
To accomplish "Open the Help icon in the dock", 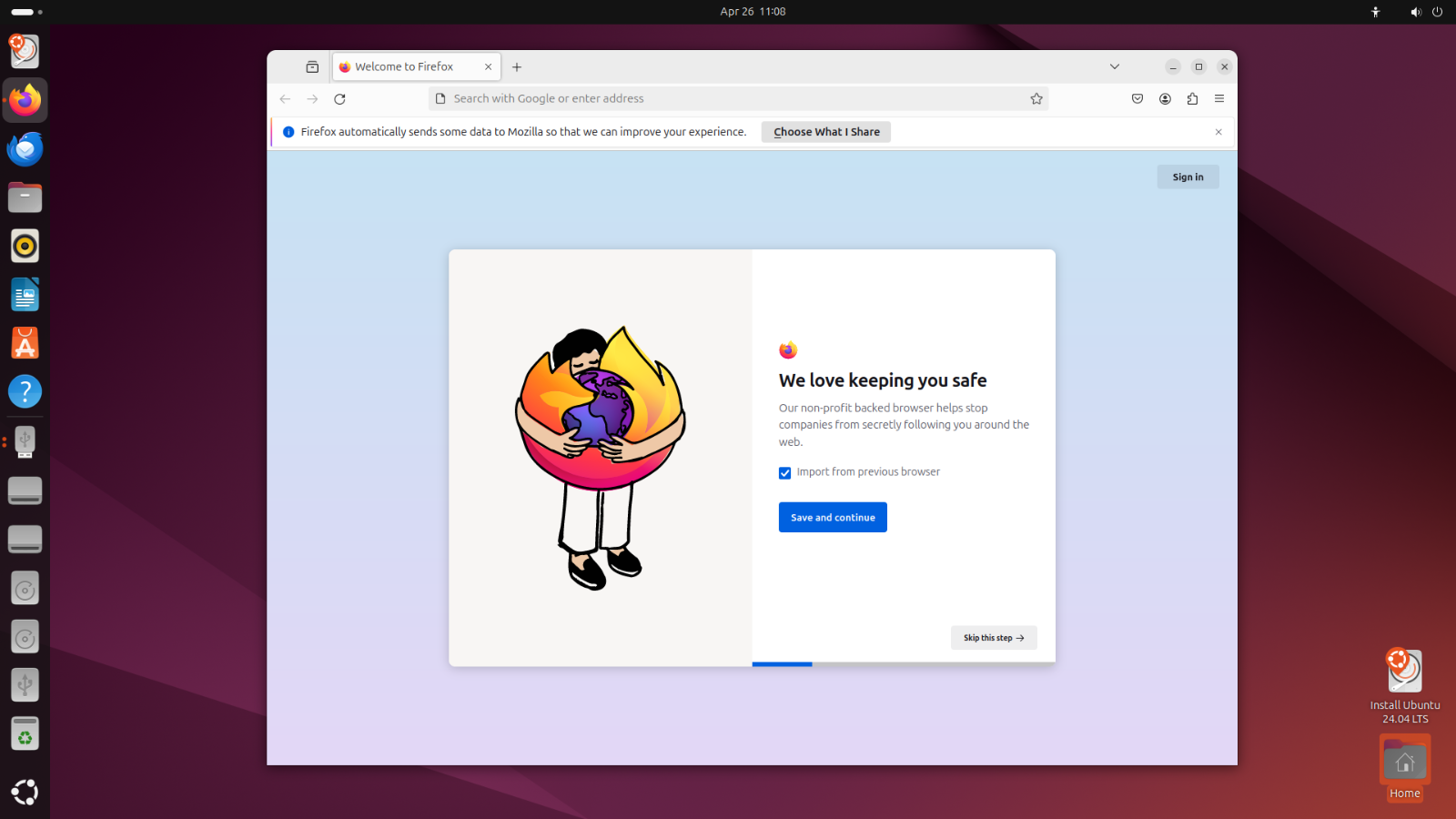I will 25,392.
